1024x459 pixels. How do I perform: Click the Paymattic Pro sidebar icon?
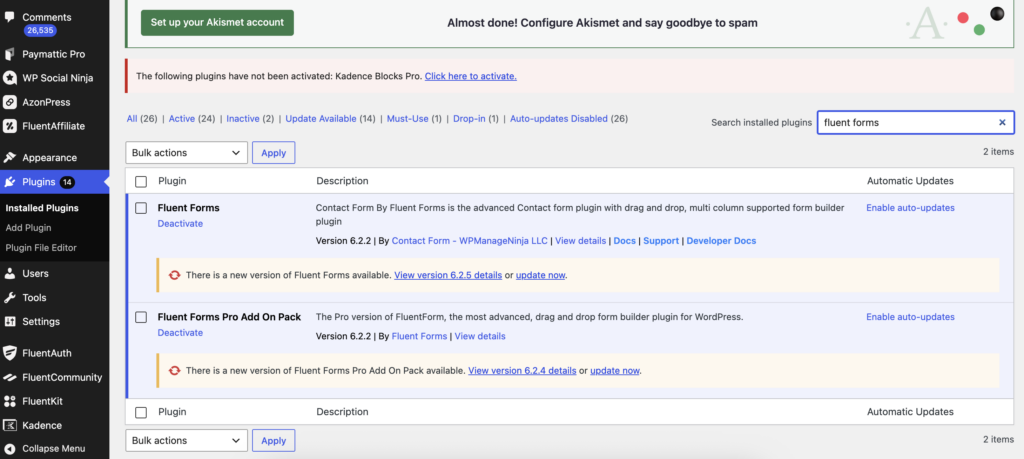pyautogui.click(x=10, y=54)
